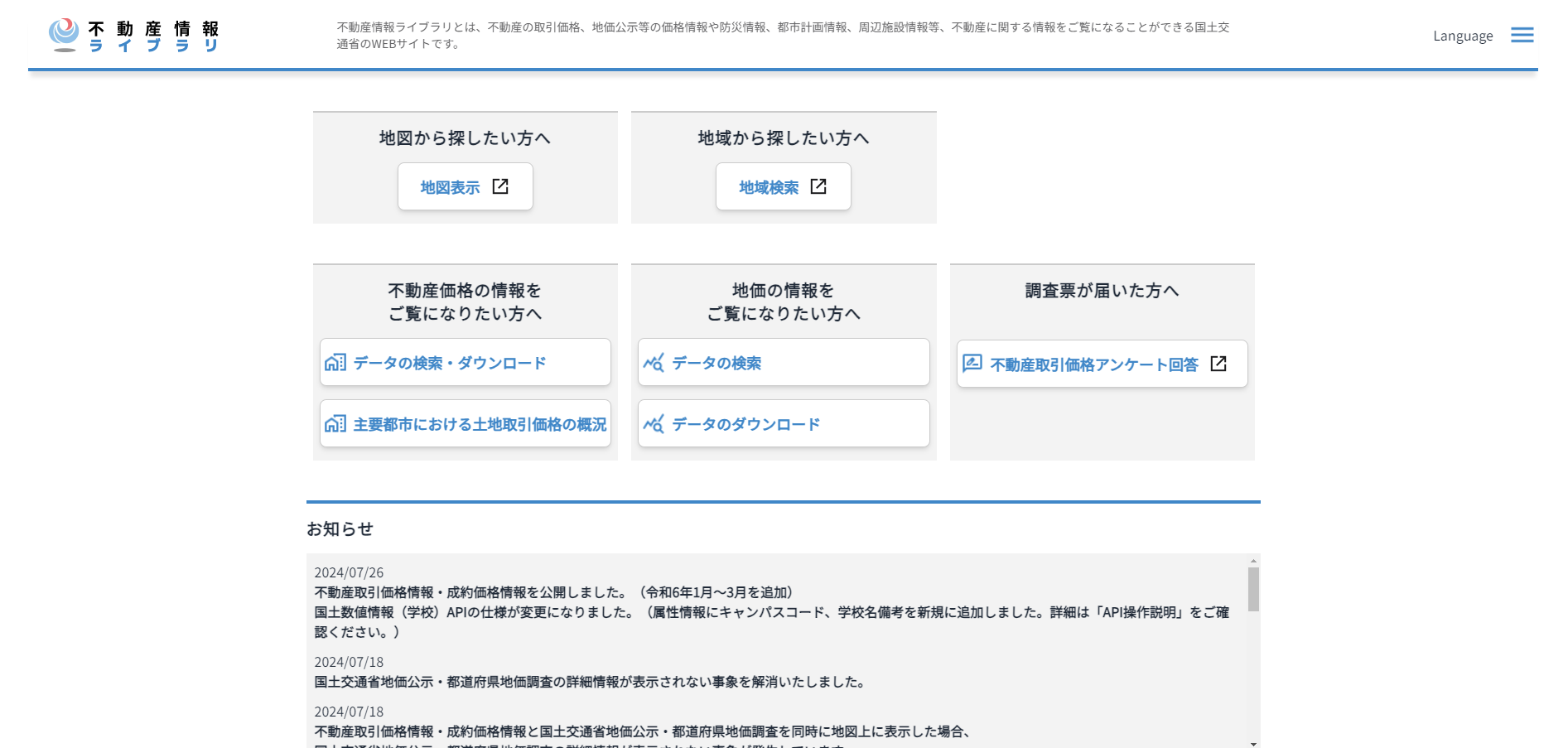This screenshot has height=748, width=1568.
Task: Open the Language selector
Action: click(x=1463, y=36)
